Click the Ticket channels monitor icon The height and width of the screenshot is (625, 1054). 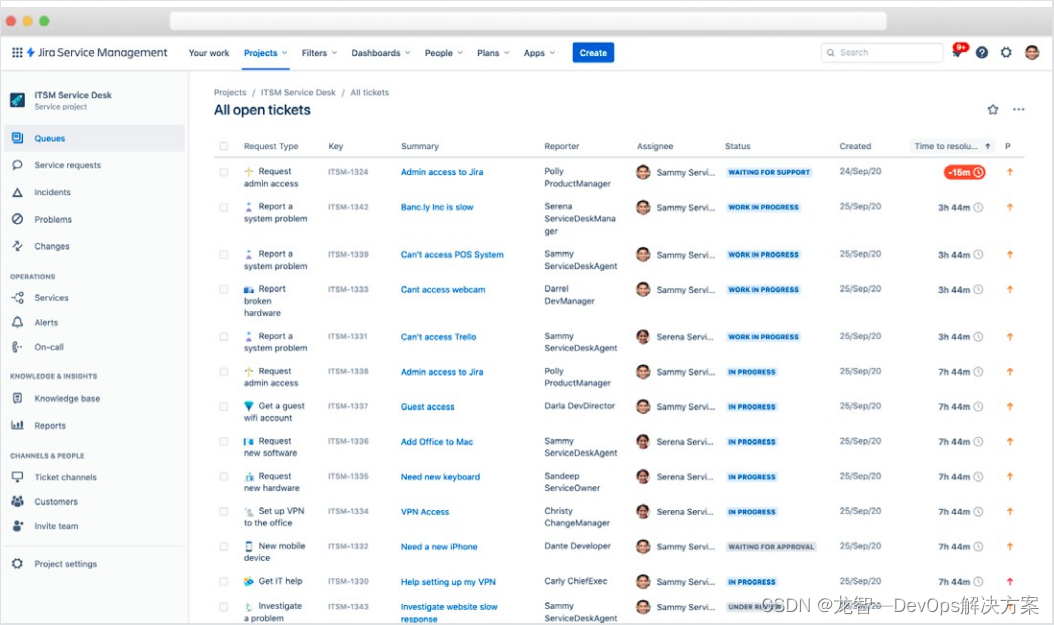pos(17,477)
